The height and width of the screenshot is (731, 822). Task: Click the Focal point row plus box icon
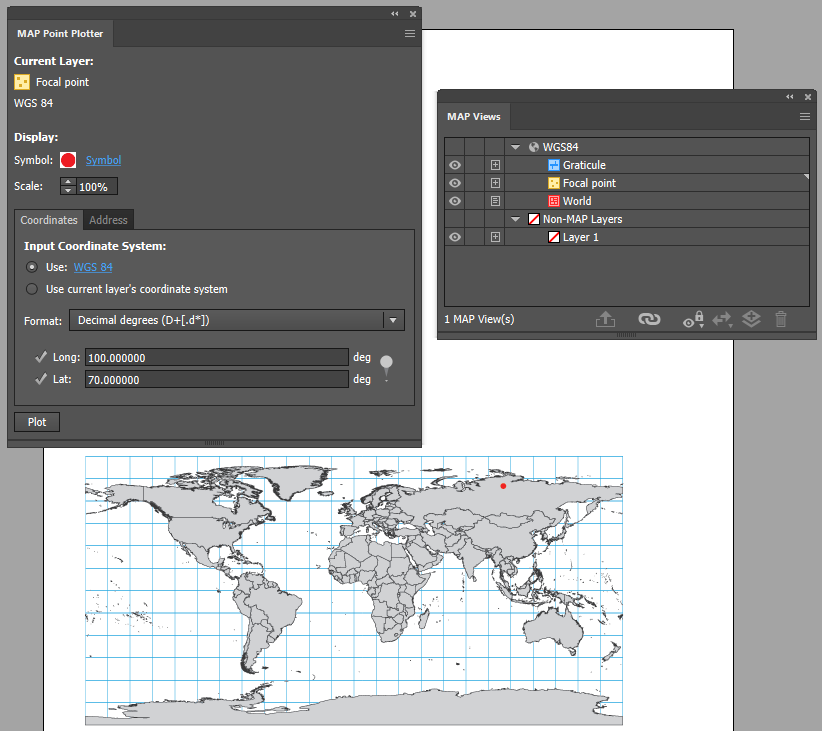pyautogui.click(x=495, y=183)
